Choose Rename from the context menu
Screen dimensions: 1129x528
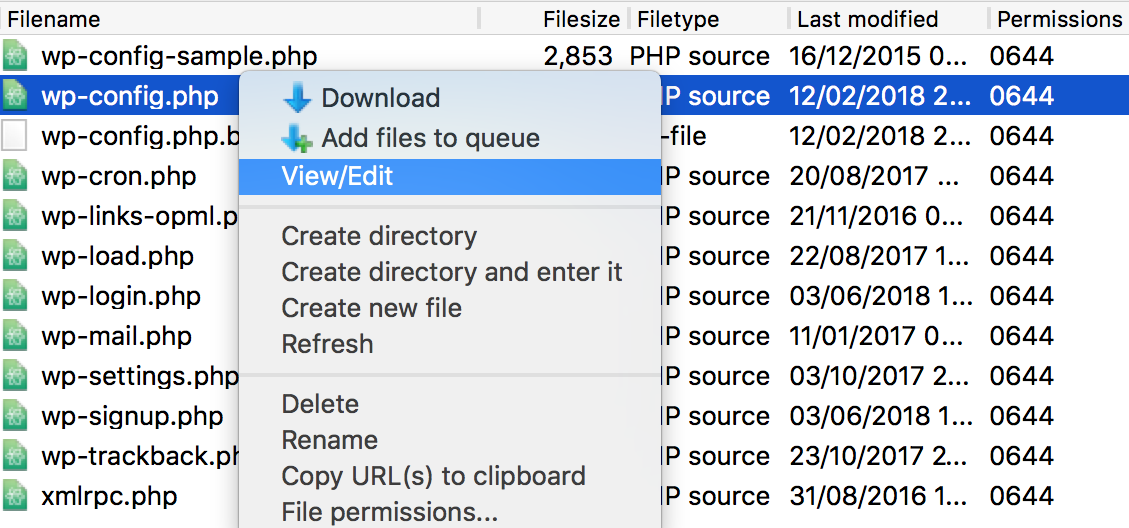pyautogui.click(x=450, y=440)
